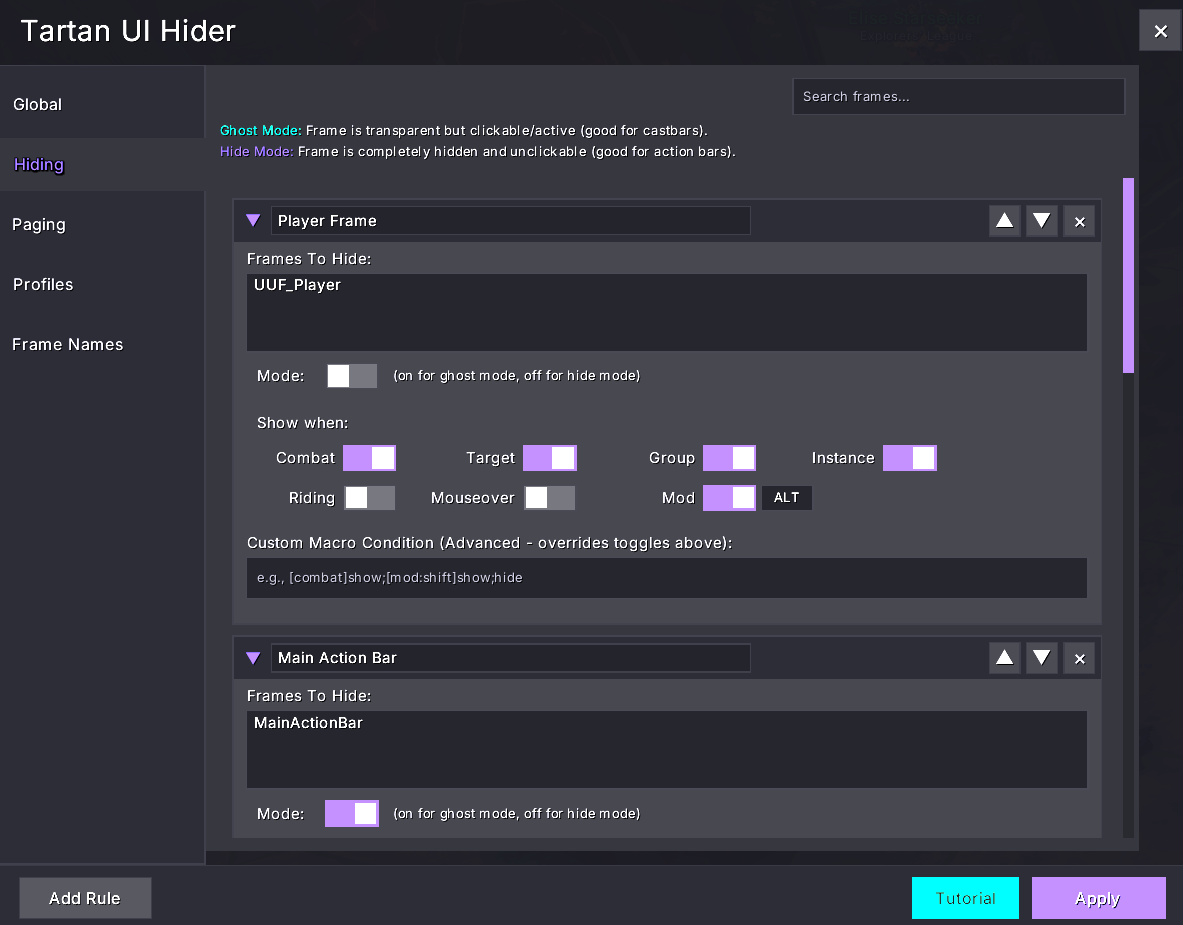The image size is (1183, 925).
Task: Toggle the Combat show-when switch
Action: [369, 458]
